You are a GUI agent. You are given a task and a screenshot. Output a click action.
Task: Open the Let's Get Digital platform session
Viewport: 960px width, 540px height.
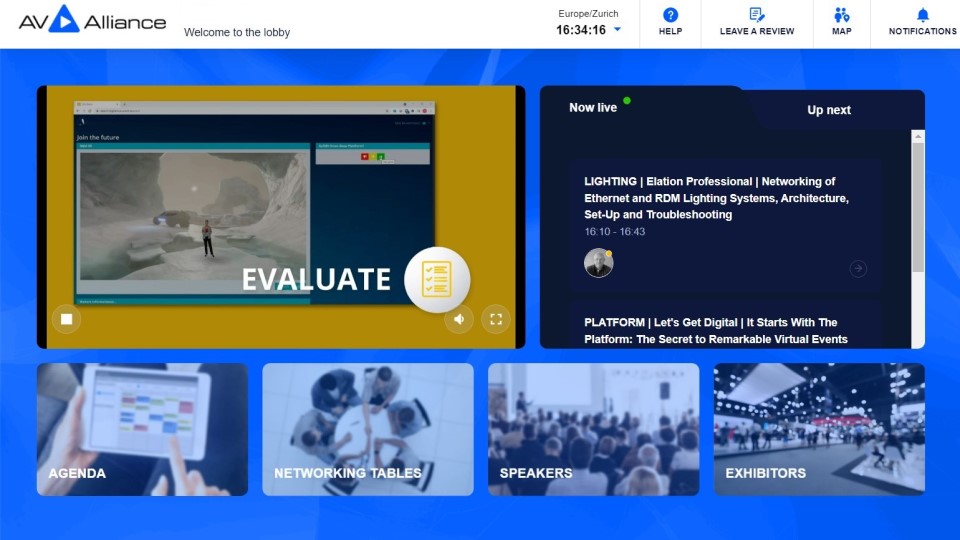(726, 325)
